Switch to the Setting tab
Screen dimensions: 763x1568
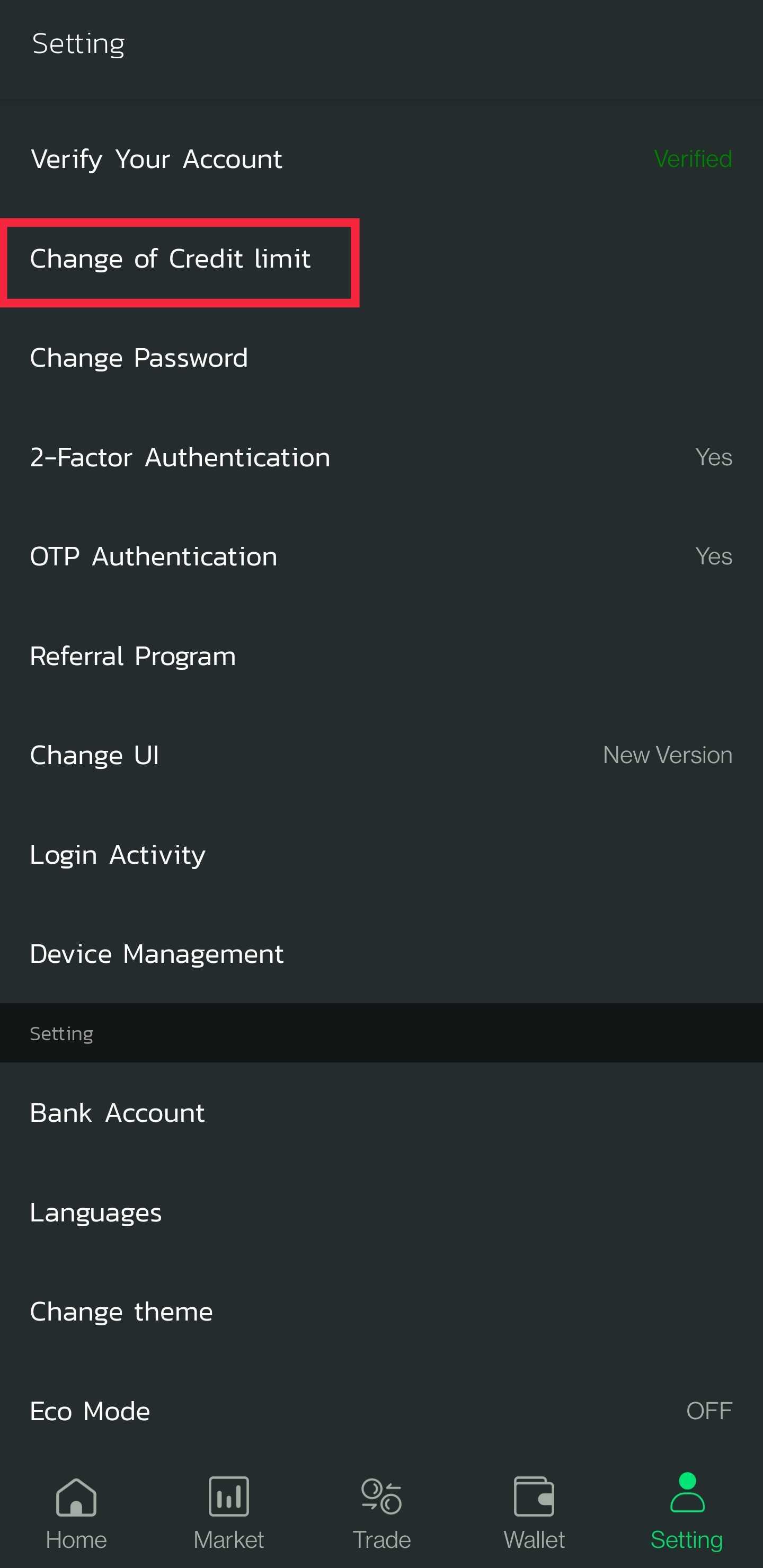coord(686,1516)
